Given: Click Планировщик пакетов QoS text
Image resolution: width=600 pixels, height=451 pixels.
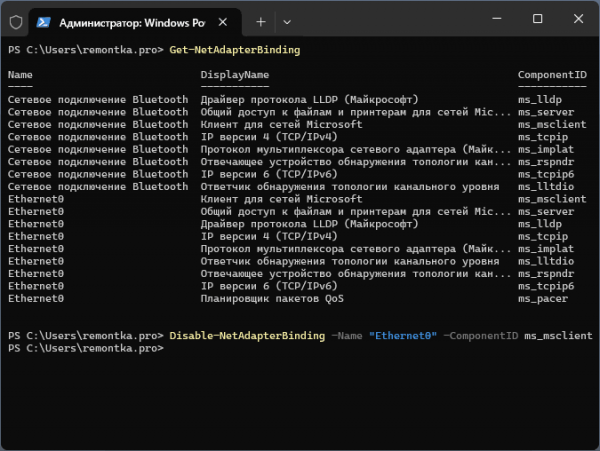Looking at the screenshot, I should [x=272, y=298].
